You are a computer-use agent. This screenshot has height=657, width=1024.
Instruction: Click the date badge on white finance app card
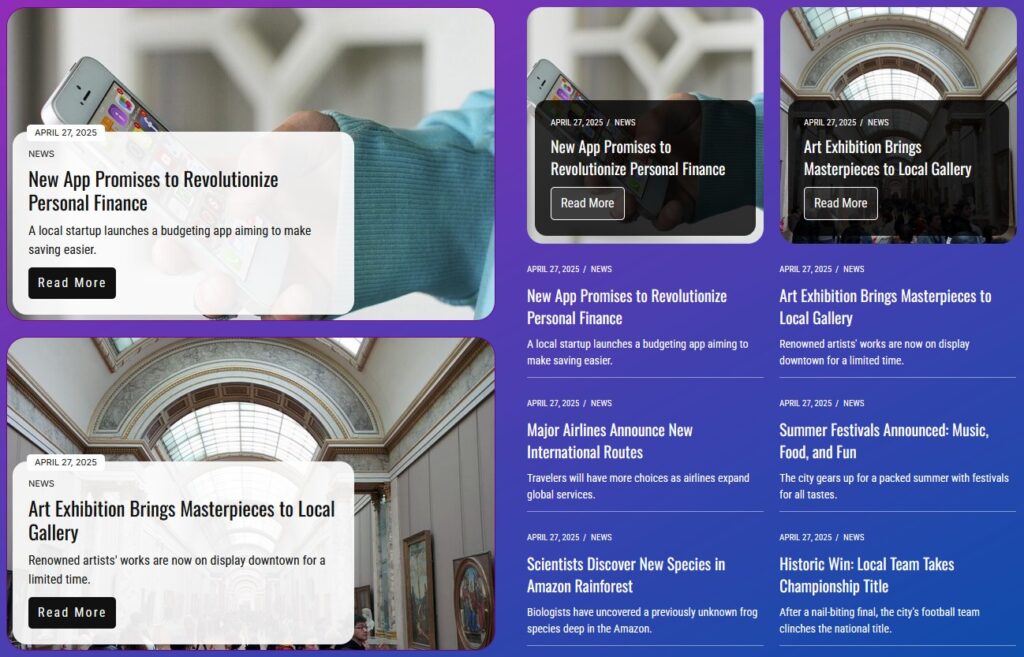[x=66, y=132]
